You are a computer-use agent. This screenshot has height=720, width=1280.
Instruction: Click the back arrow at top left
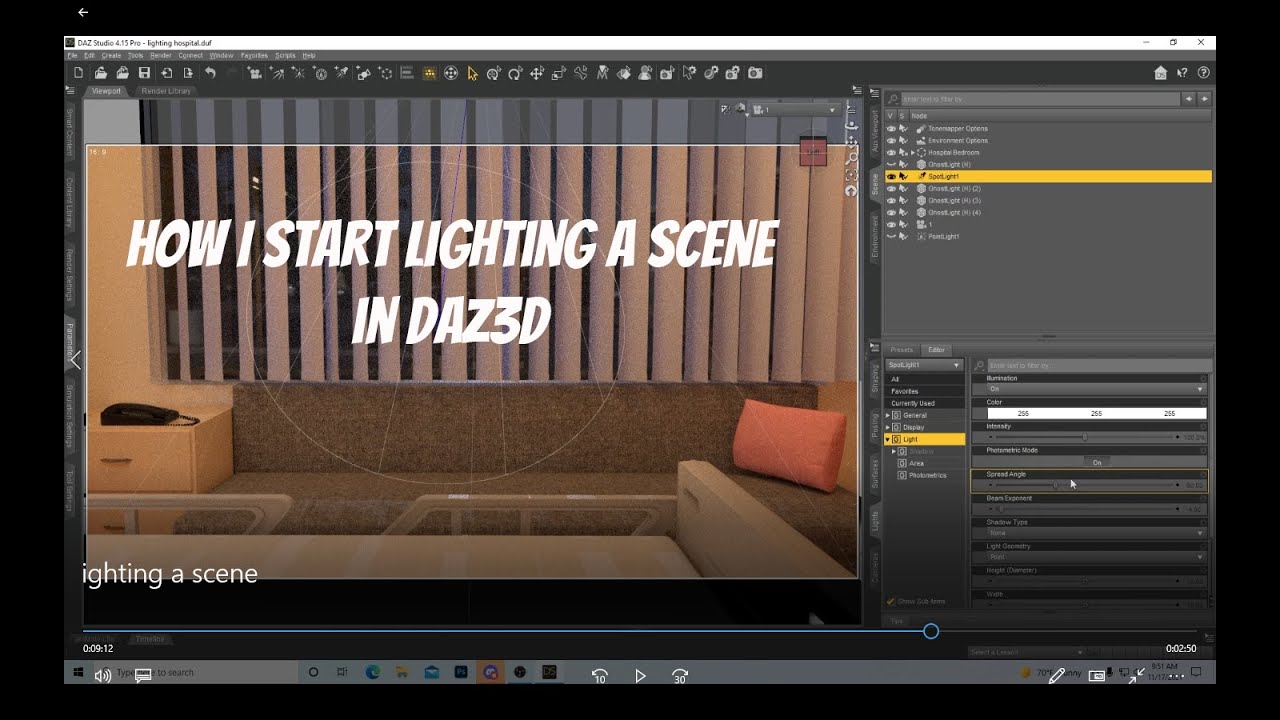pos(83,12)
